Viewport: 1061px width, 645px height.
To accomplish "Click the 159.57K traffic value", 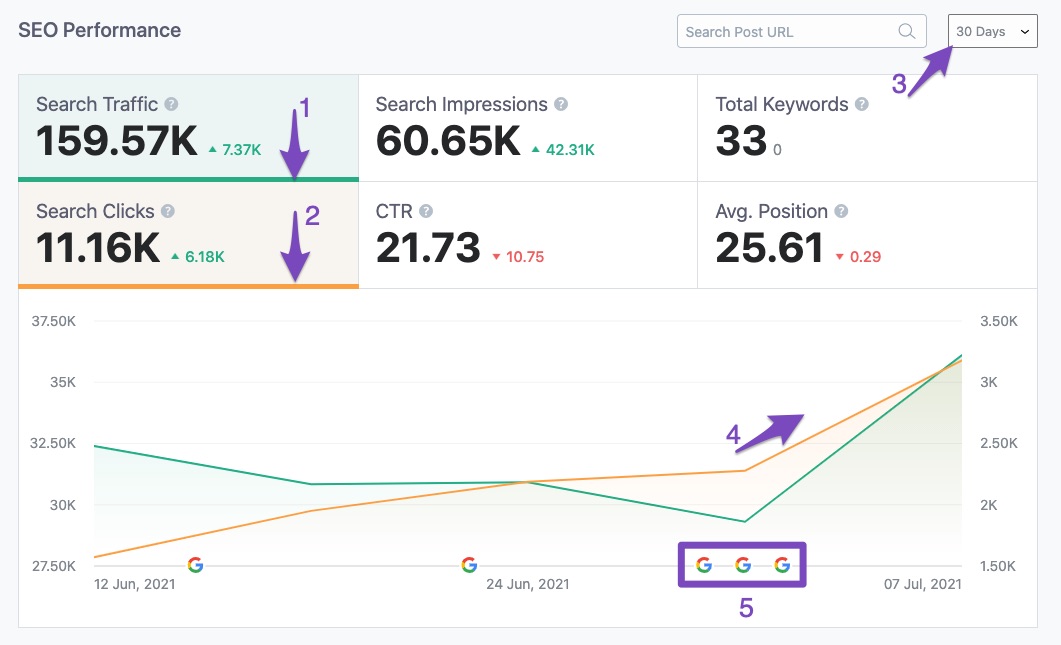I will [x=117, y=141].
